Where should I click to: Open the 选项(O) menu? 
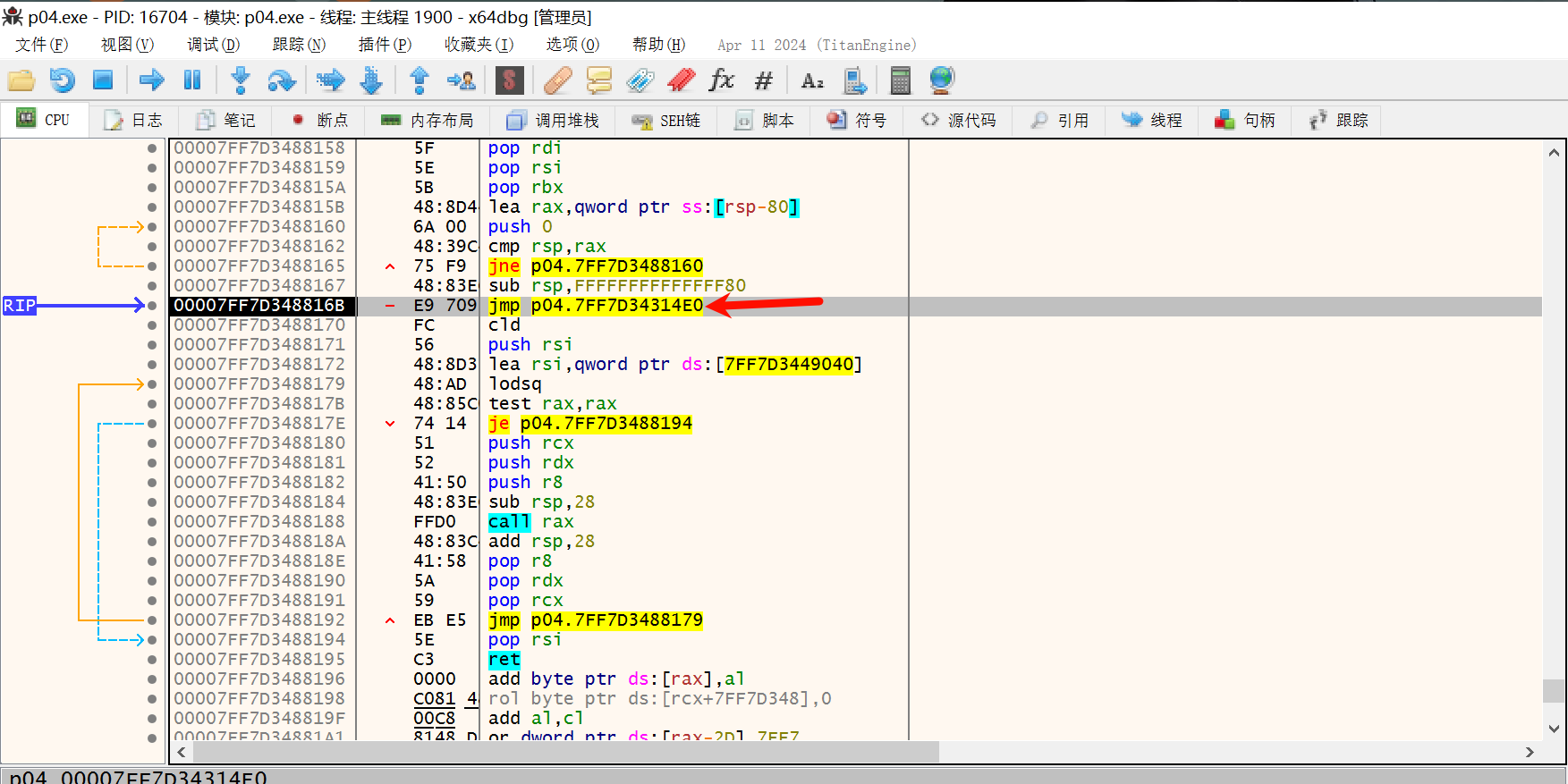click(572, 45)
